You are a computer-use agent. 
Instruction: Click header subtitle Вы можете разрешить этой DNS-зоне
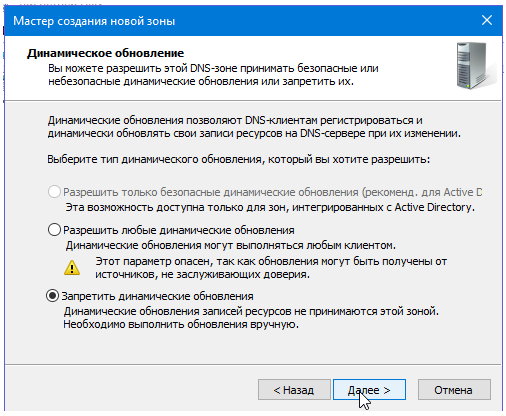tap(213, 75)
